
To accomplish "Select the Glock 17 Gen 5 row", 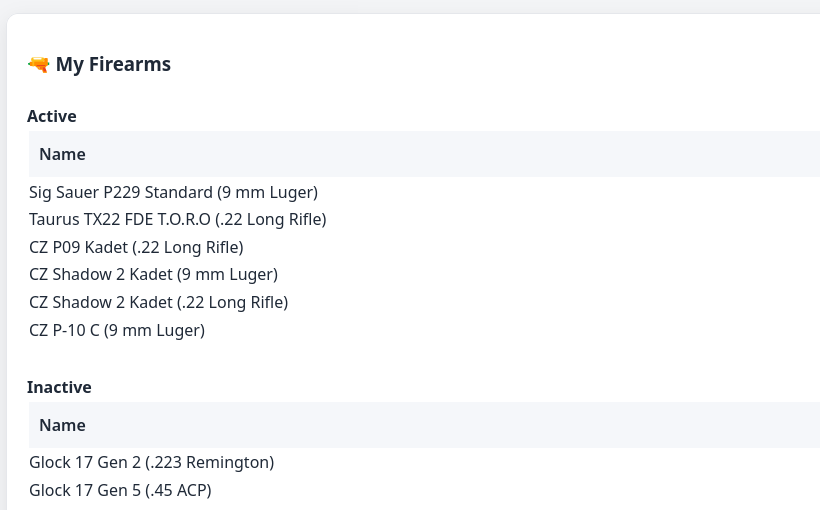I will click(85, 490).
